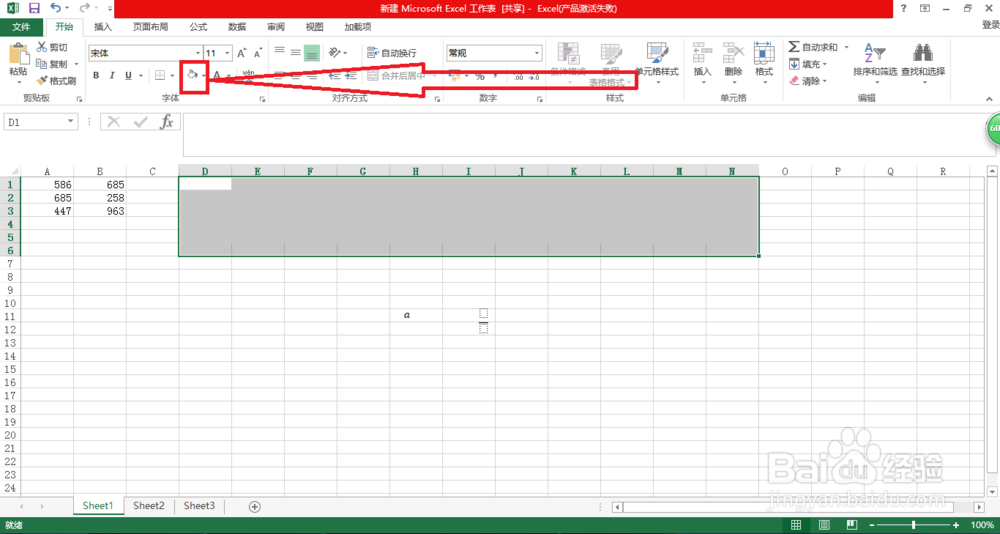Switch to the Insert (插入) tab
The height and width of the screenshot is (534, 1000).
pyautogui.click(x=103, y=27)
